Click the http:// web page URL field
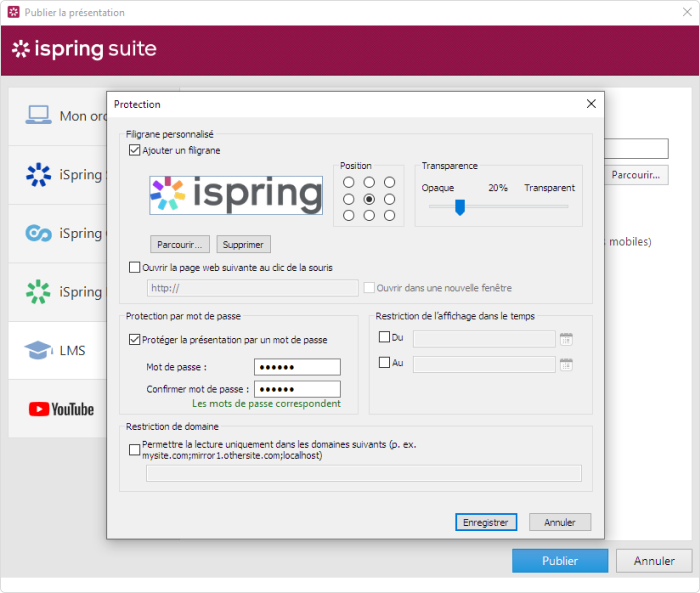 point(253,288)
